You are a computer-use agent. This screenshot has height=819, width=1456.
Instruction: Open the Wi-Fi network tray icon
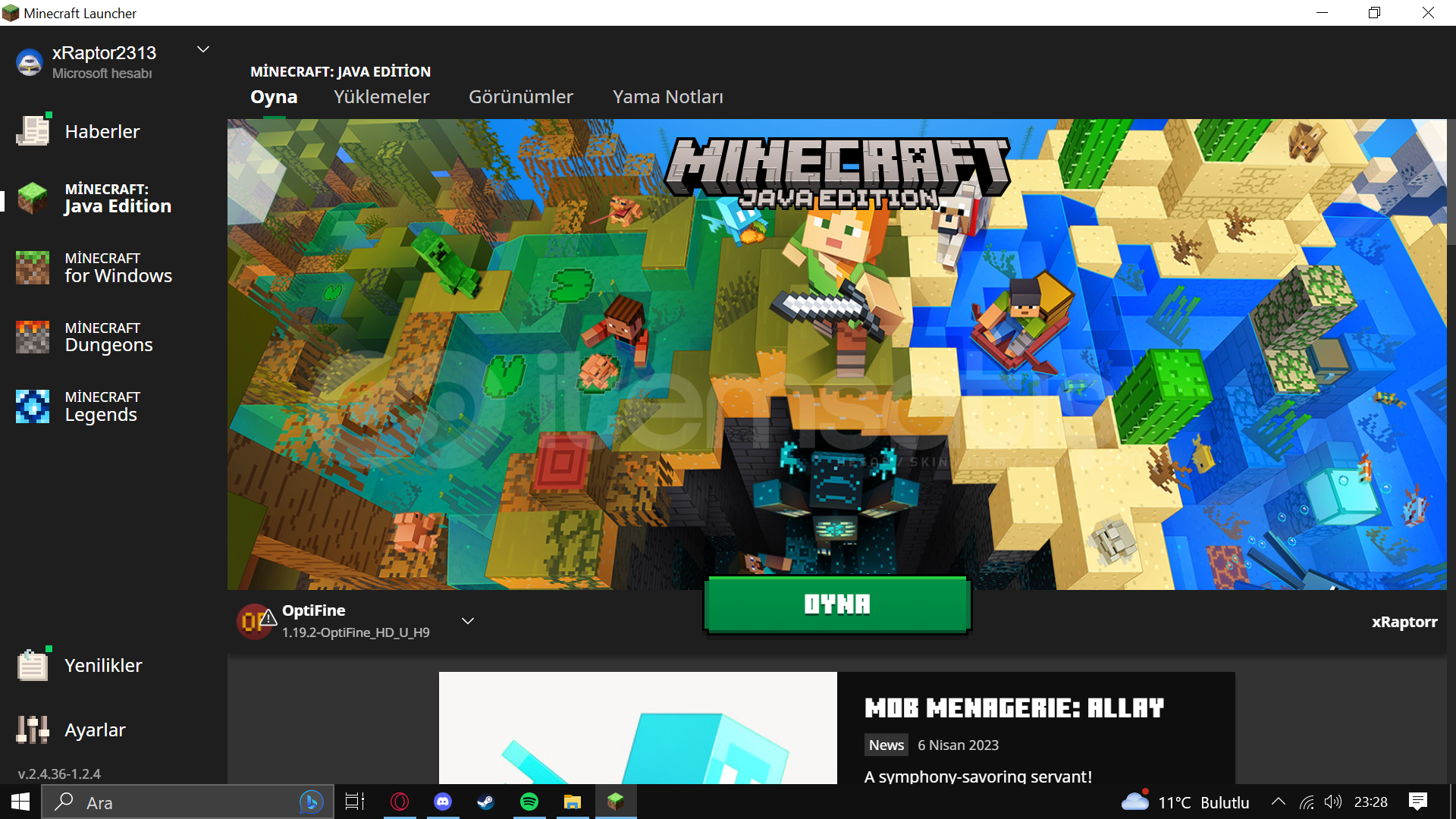coord(1307,802)
